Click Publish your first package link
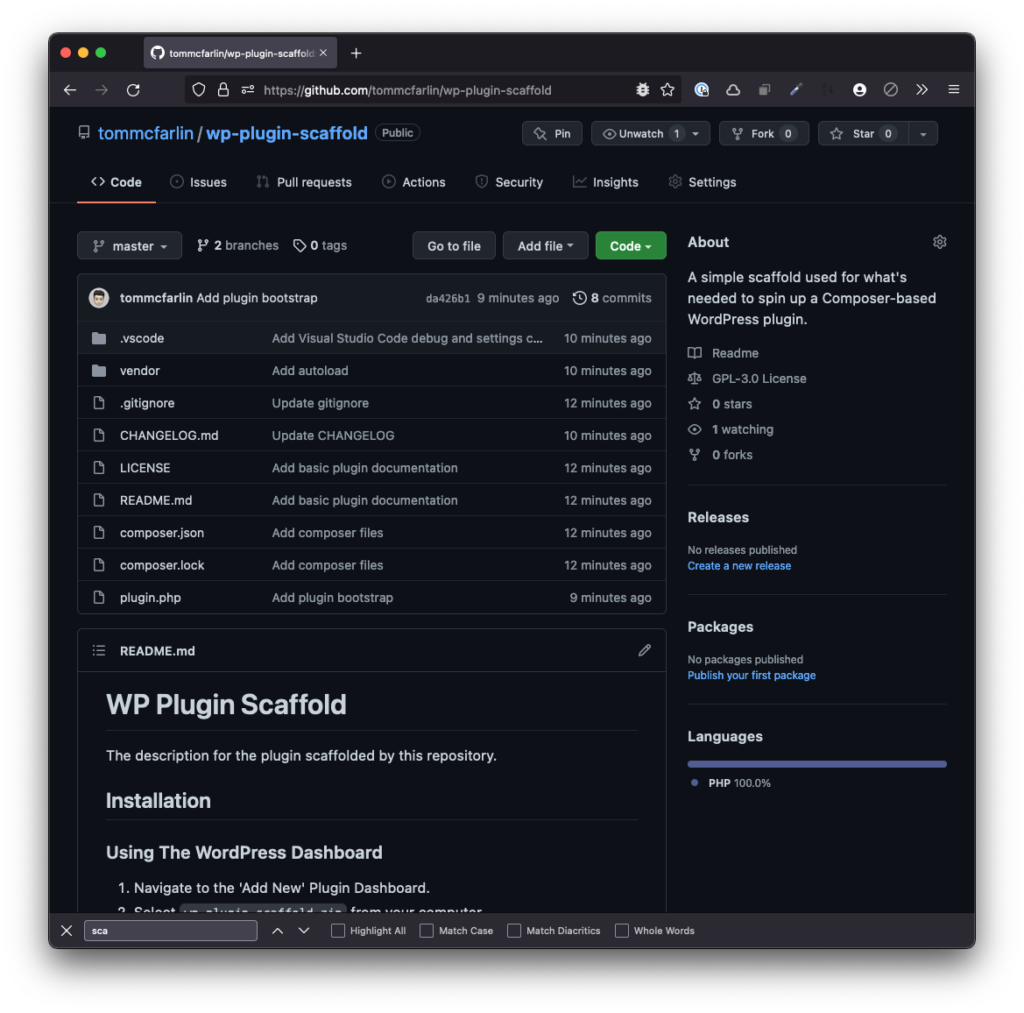 click(752, 676)
